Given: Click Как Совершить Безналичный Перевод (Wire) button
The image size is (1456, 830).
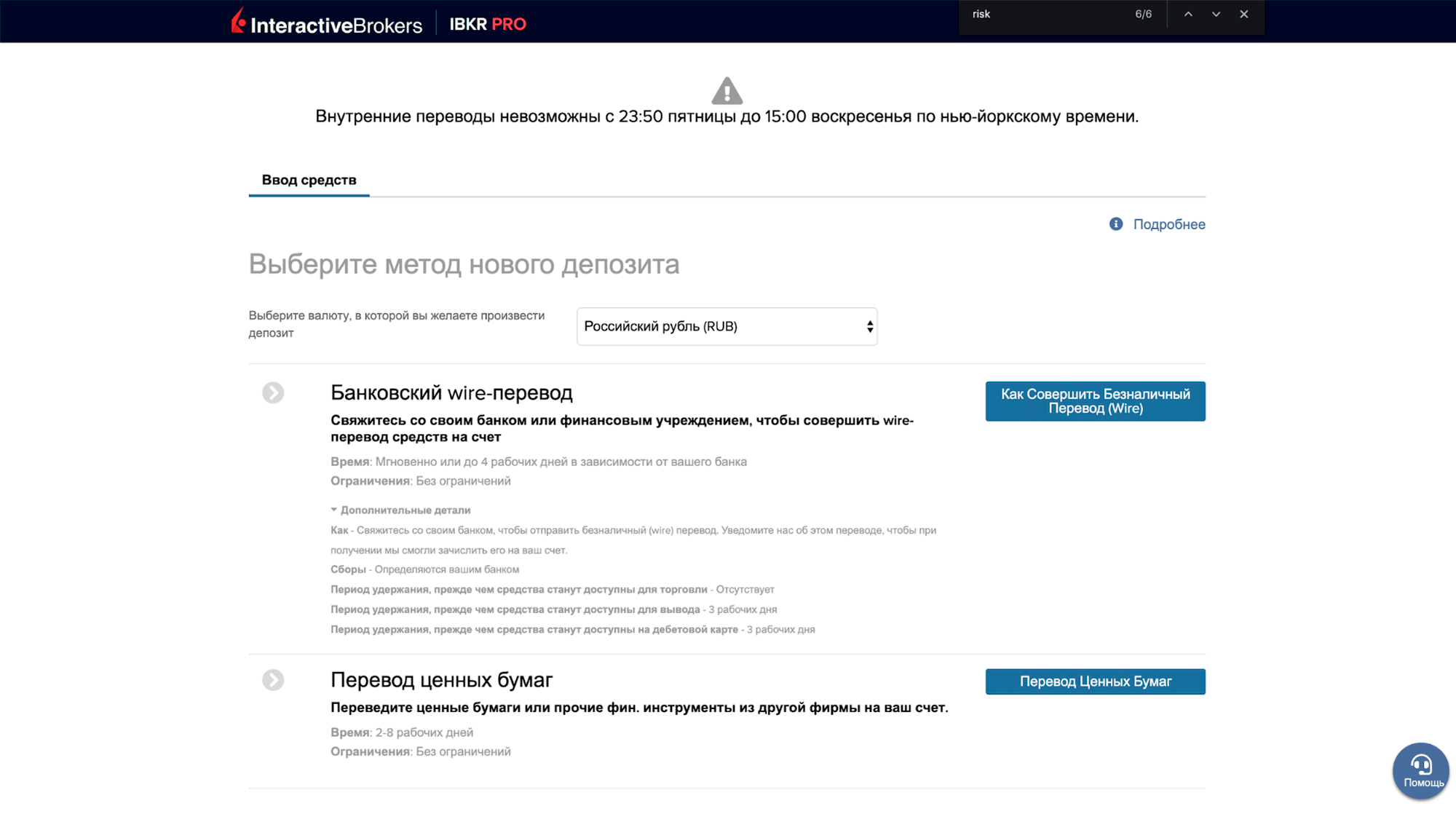Looking at the screenshot, I should [1095, 401].
